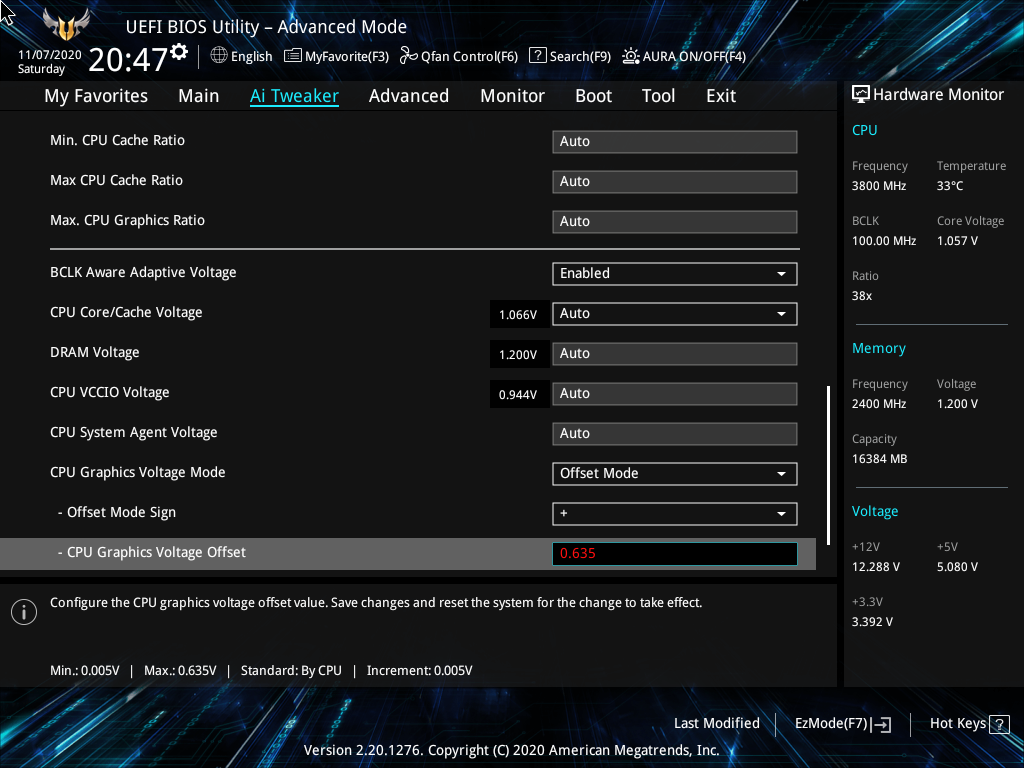Screen dimensions: 1024x768
Task: Click the Hardware Monitor screen icon
Action: pyautogui.click(x=861, y=95)
